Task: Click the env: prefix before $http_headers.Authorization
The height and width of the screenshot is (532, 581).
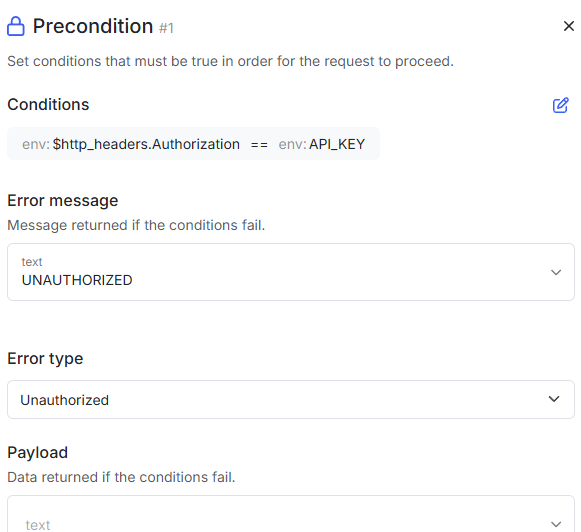Action: [36, 144]
